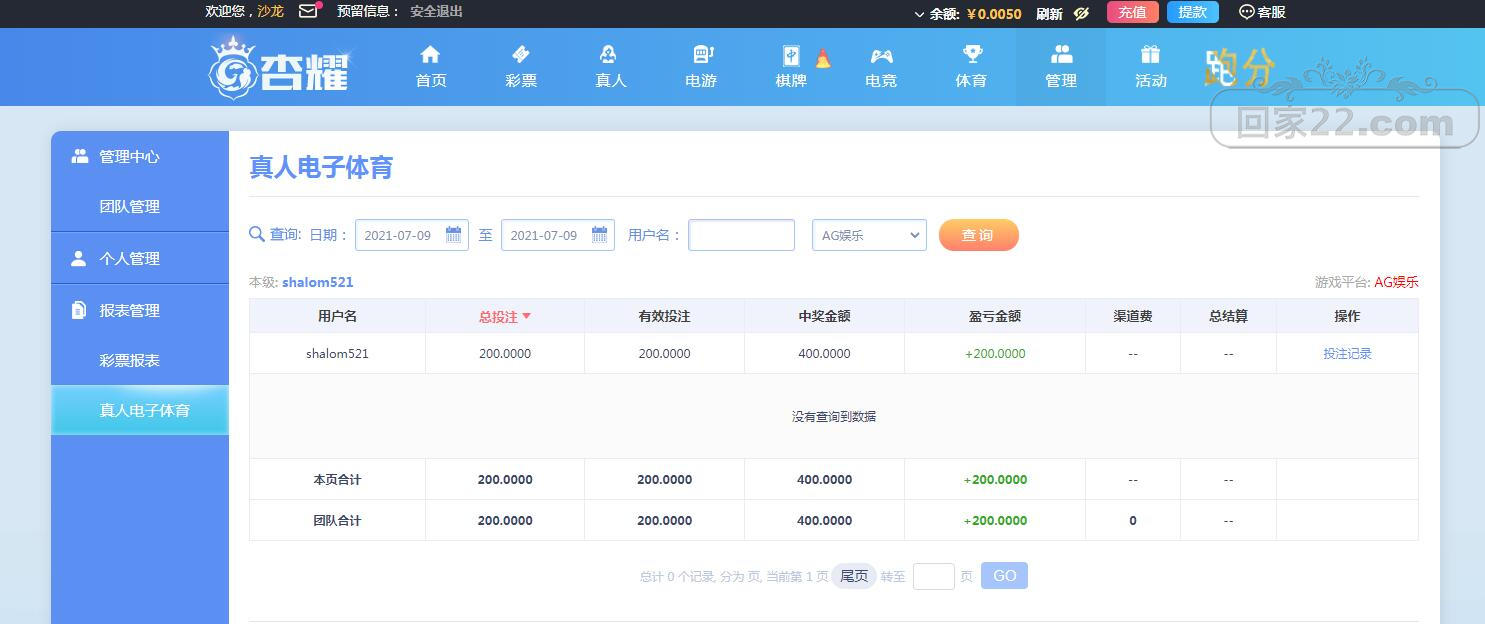Open the 体育 sports menu
The image size is (1485, 624).
click(x=971, y=67)
